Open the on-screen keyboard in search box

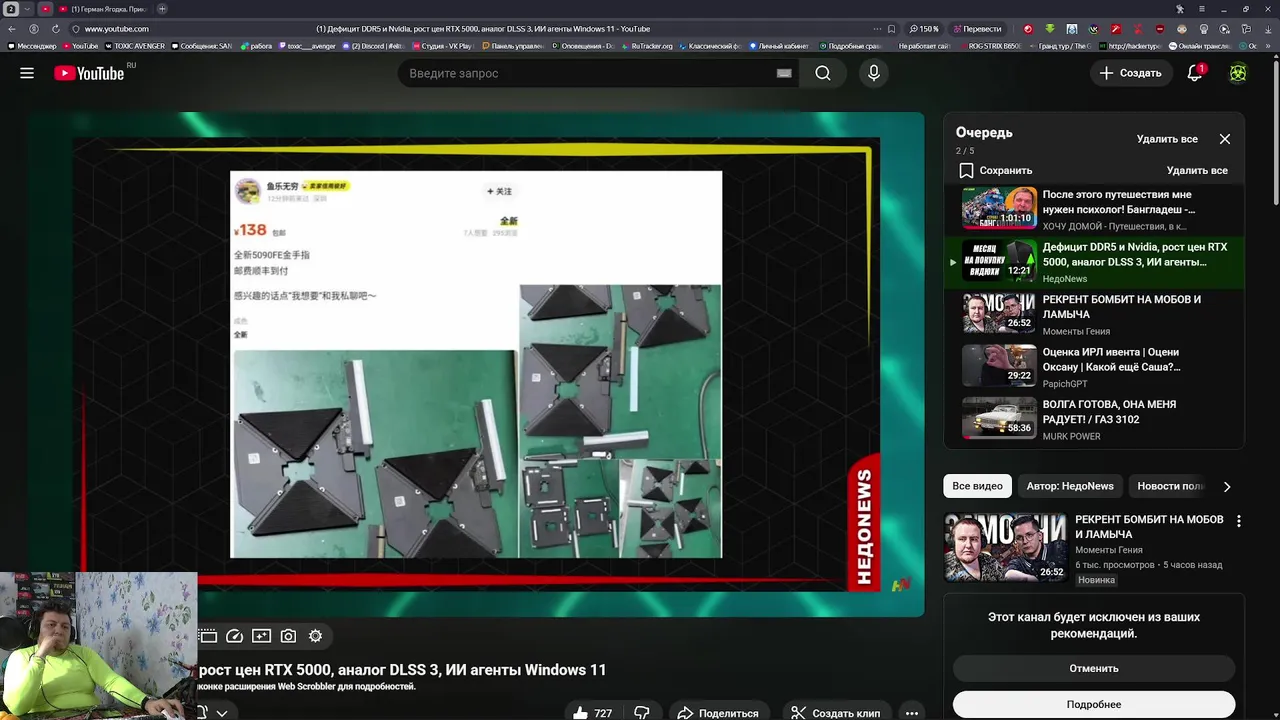point(784,73)
